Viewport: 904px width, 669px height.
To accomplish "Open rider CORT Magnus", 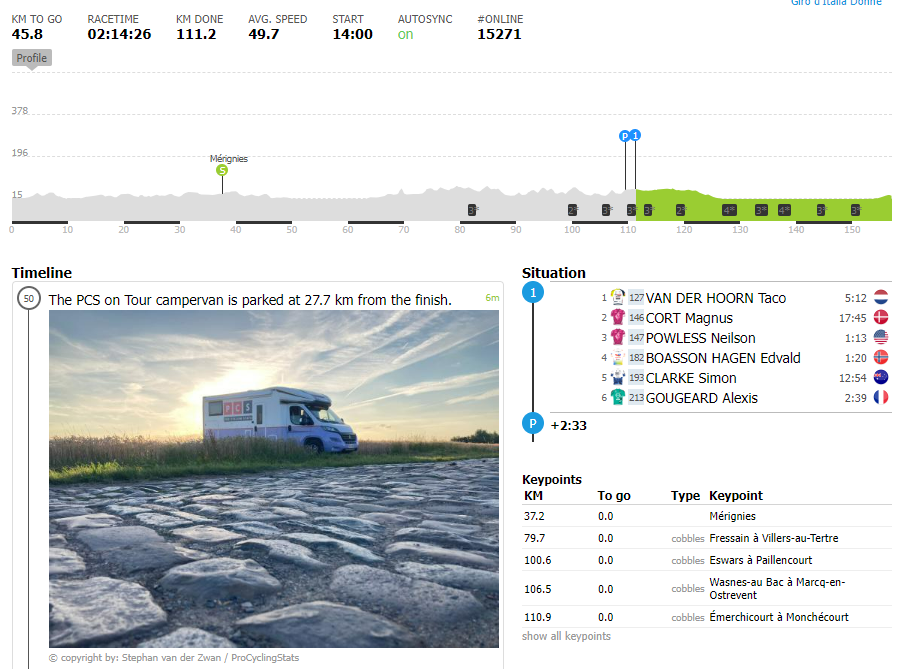I will click(689, 318).
